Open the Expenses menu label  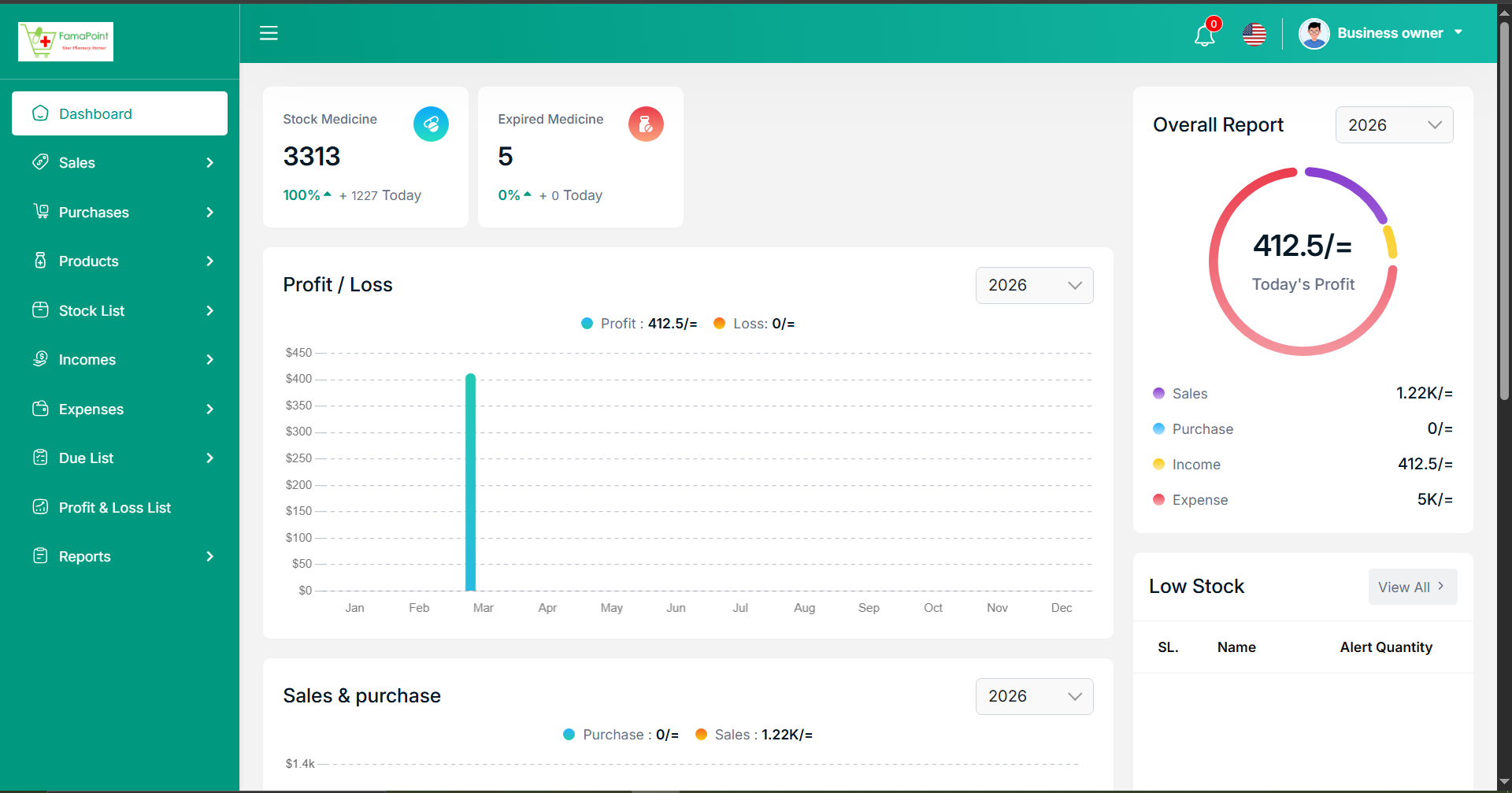[x=91, y=409]
